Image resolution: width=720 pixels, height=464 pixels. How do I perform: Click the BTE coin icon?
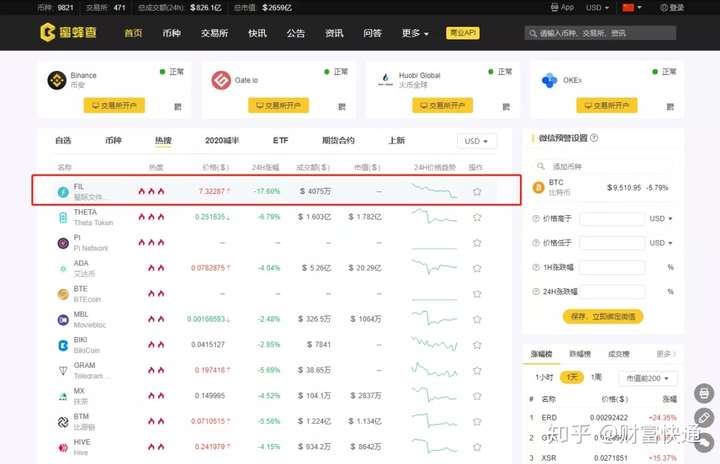point(63,294)
